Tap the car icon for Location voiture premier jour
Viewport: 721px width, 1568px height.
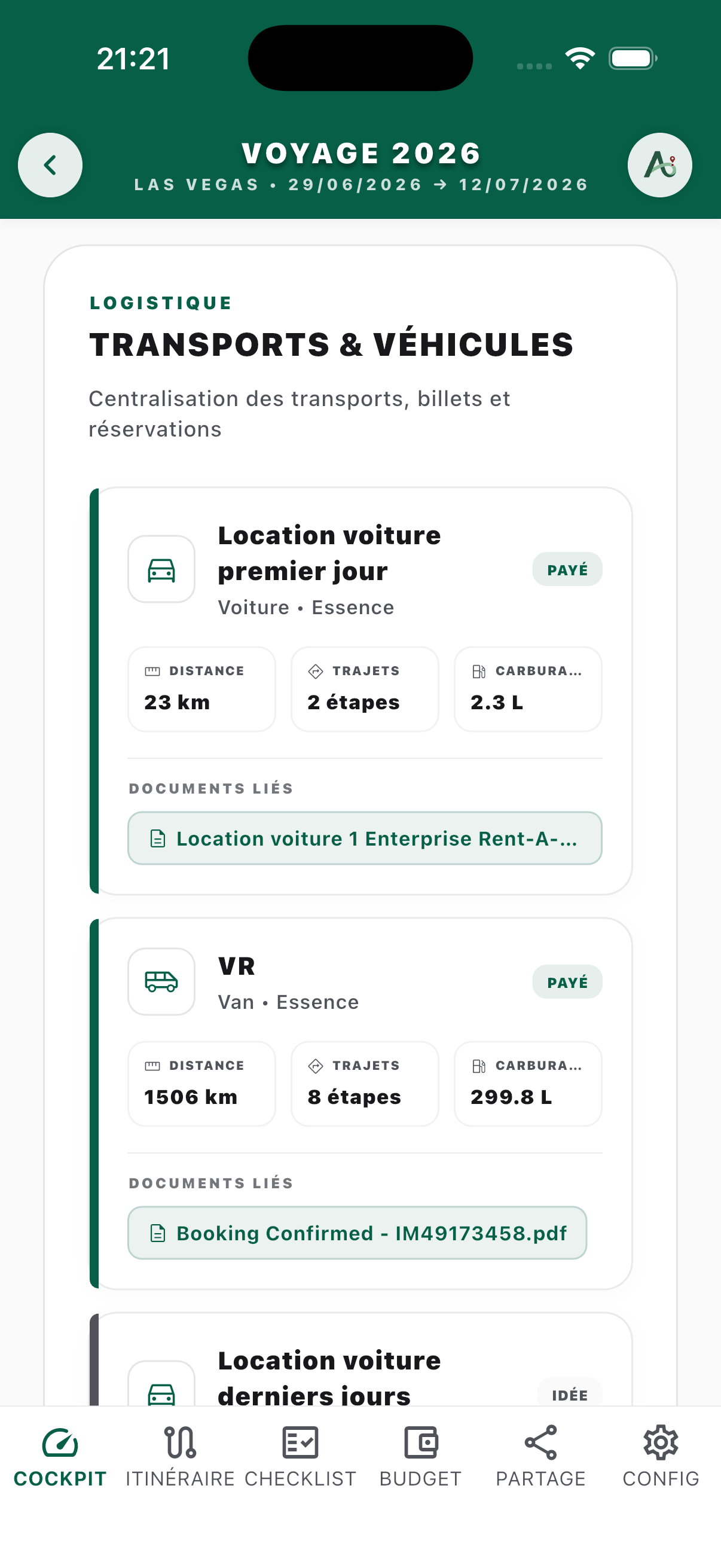(161, 569)
